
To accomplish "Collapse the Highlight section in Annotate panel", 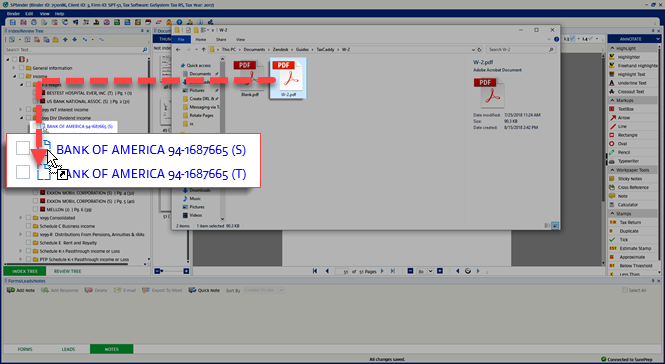I will click(612, 48).
